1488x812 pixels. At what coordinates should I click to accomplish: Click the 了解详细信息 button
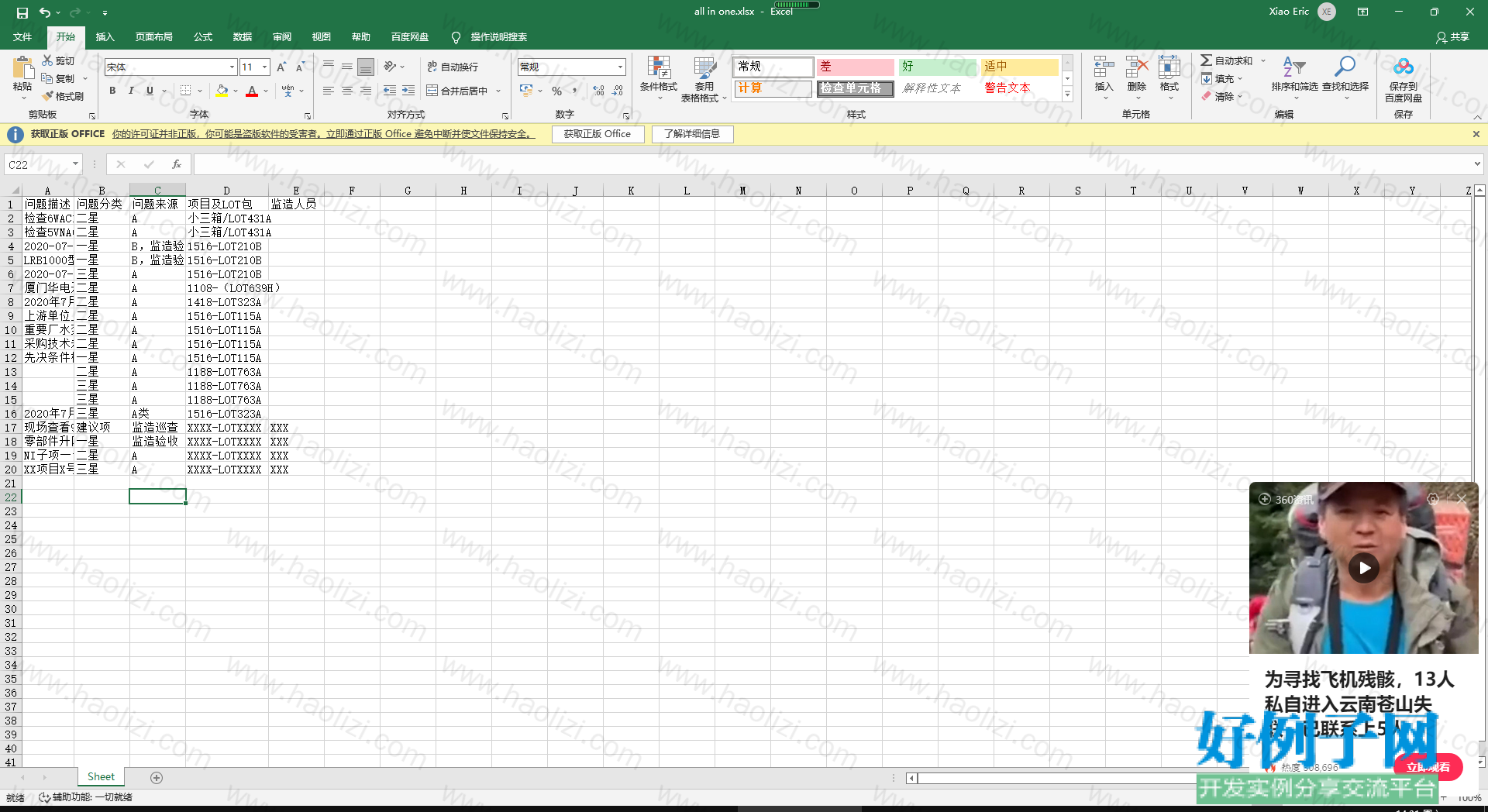(x=692, y=134)
